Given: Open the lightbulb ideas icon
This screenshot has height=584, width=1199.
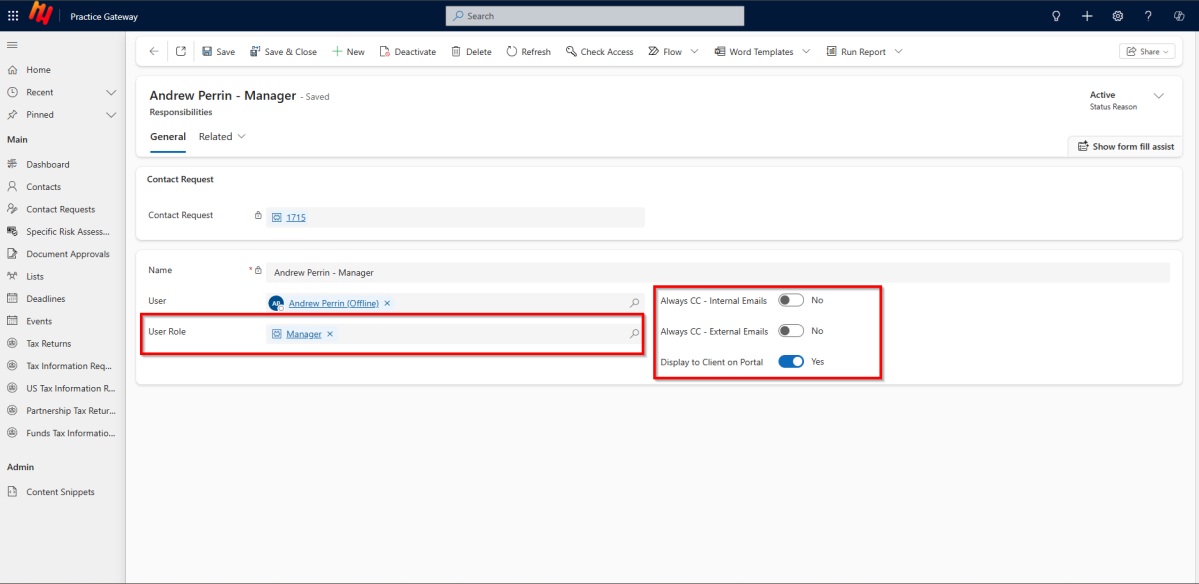Looking at the screenshot, I should click(x=1057, y=15).
